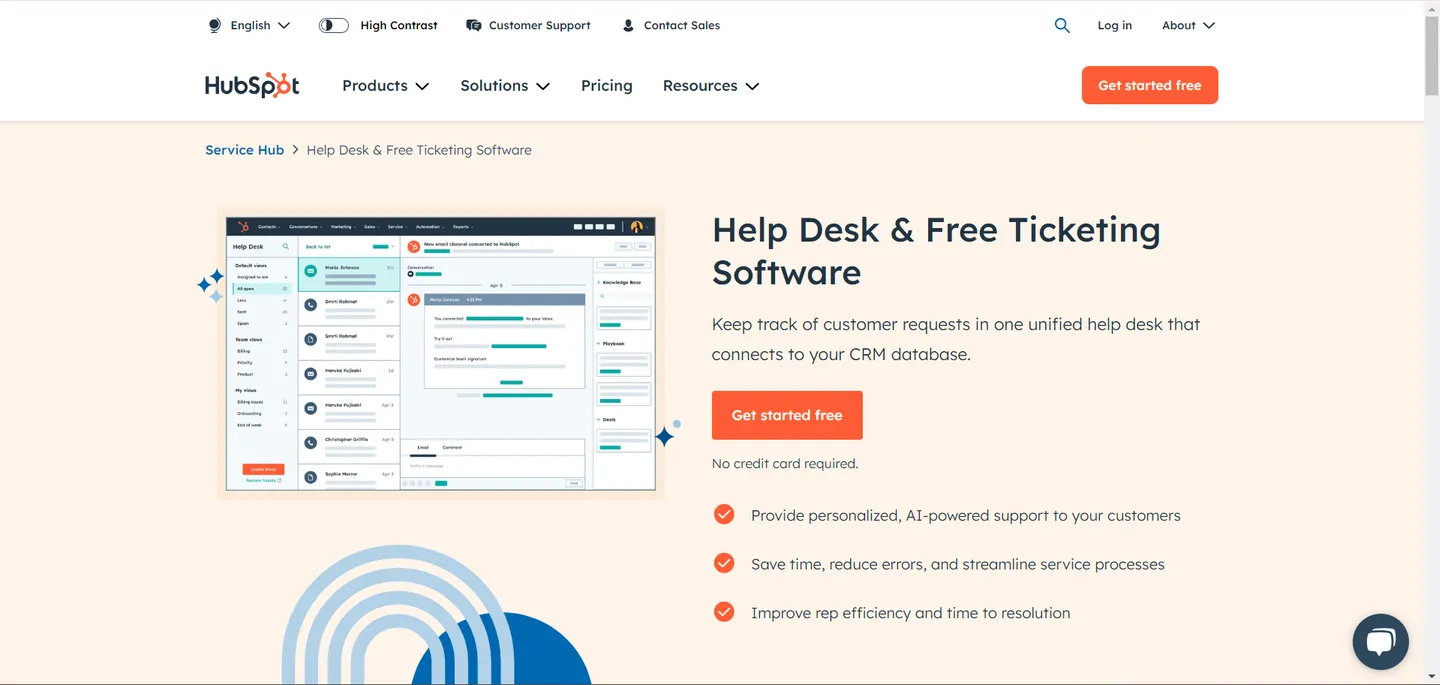
Task: Expand the Products menu
Action: click(x=385, y=86)
